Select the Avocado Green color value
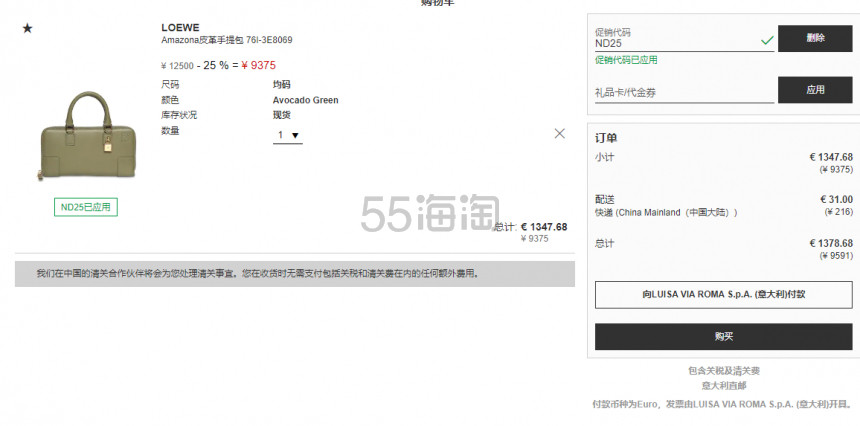 (x=305, y=100)
